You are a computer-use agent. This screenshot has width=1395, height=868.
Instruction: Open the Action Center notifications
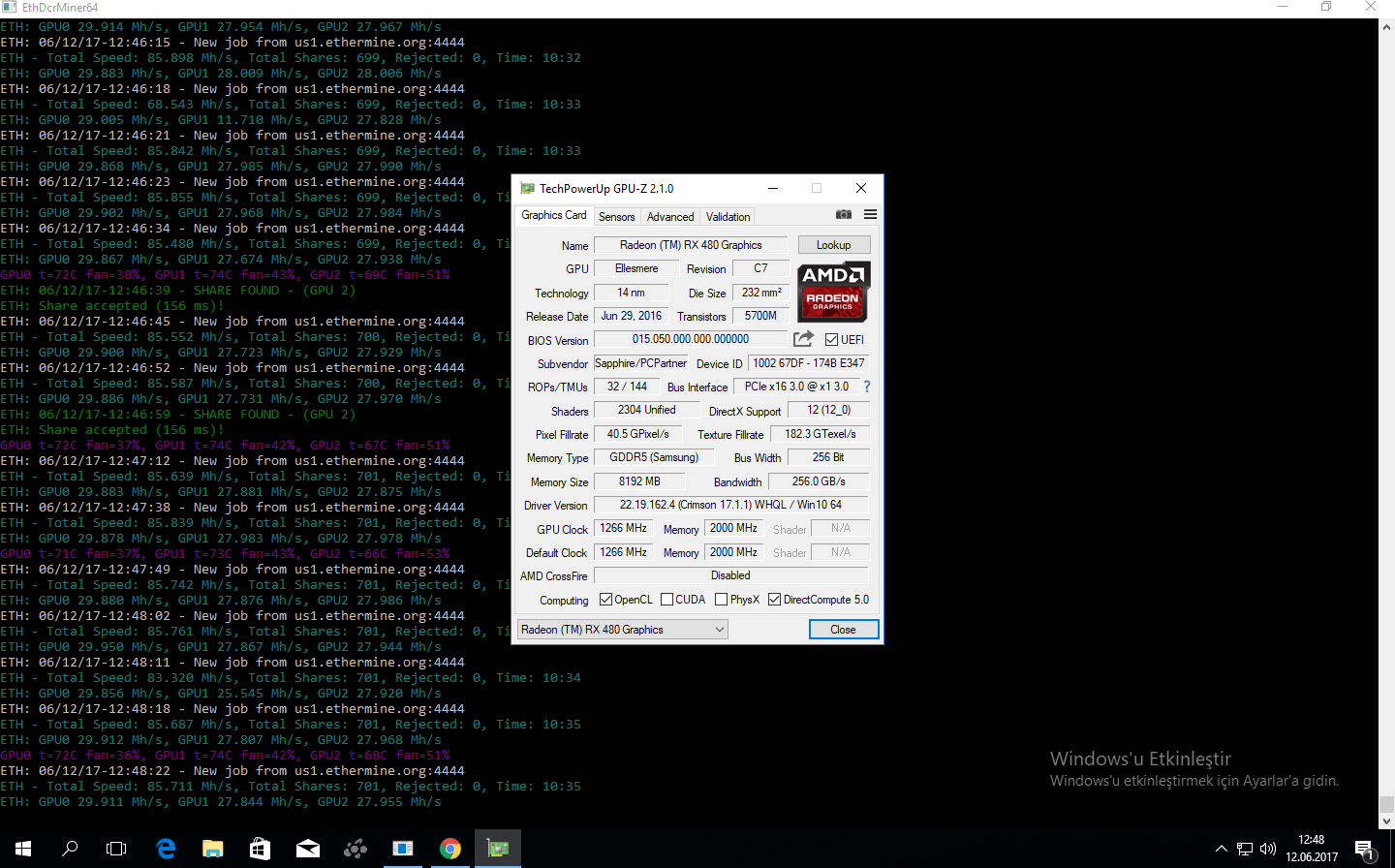[1365, 850]
